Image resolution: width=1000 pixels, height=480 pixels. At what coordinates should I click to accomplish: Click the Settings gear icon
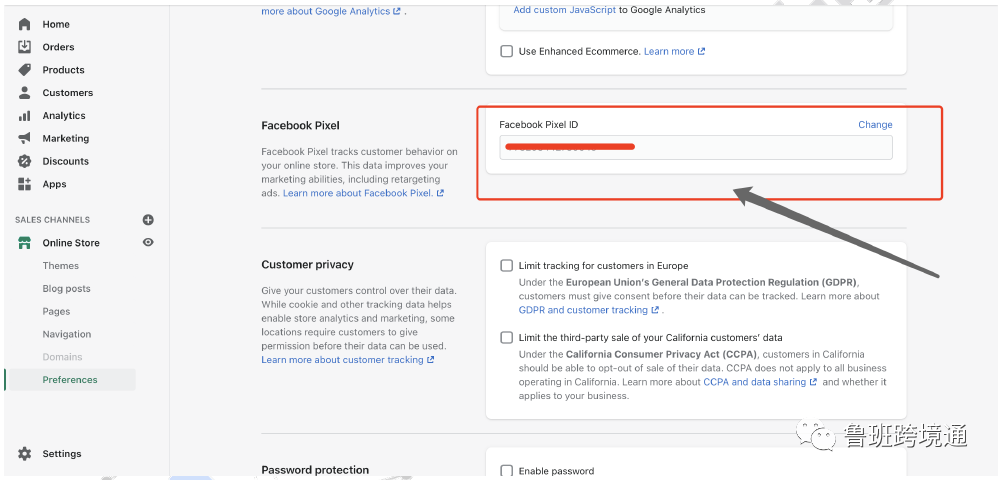point(25,454)
